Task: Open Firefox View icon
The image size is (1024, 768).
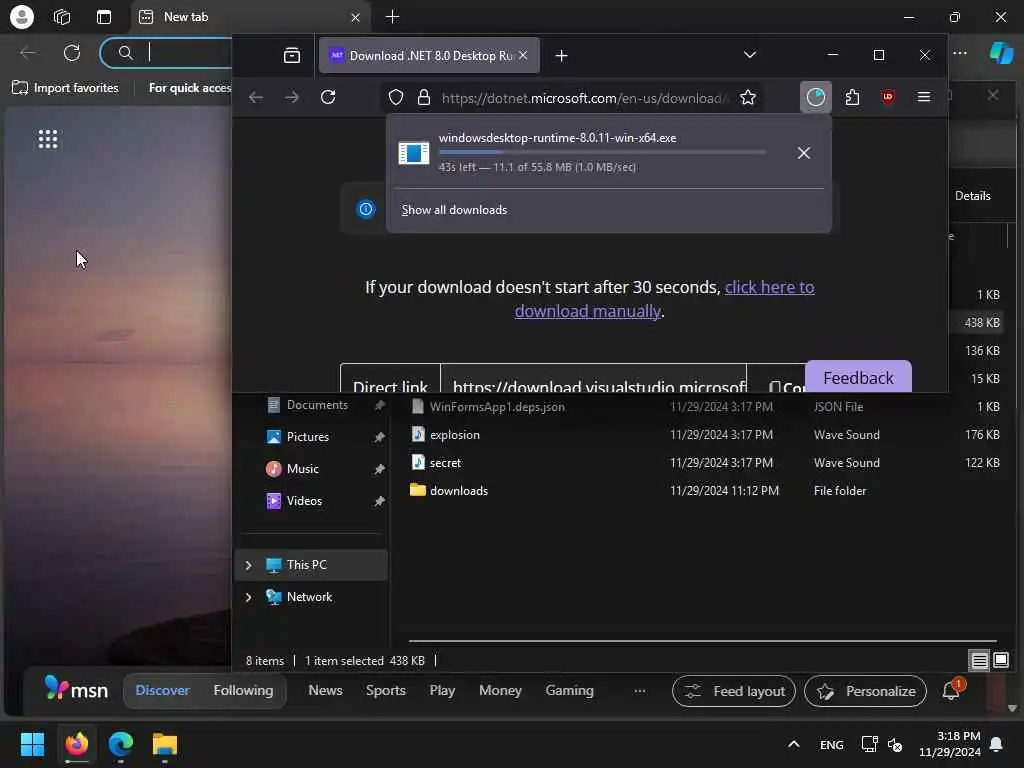Action: [x=292, y=56]
